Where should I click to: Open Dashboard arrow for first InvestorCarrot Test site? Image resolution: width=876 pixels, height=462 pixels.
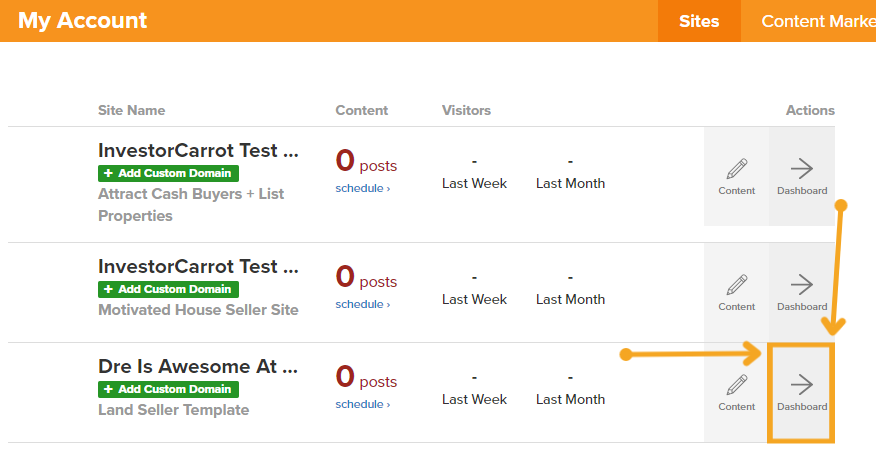point(802,177)
